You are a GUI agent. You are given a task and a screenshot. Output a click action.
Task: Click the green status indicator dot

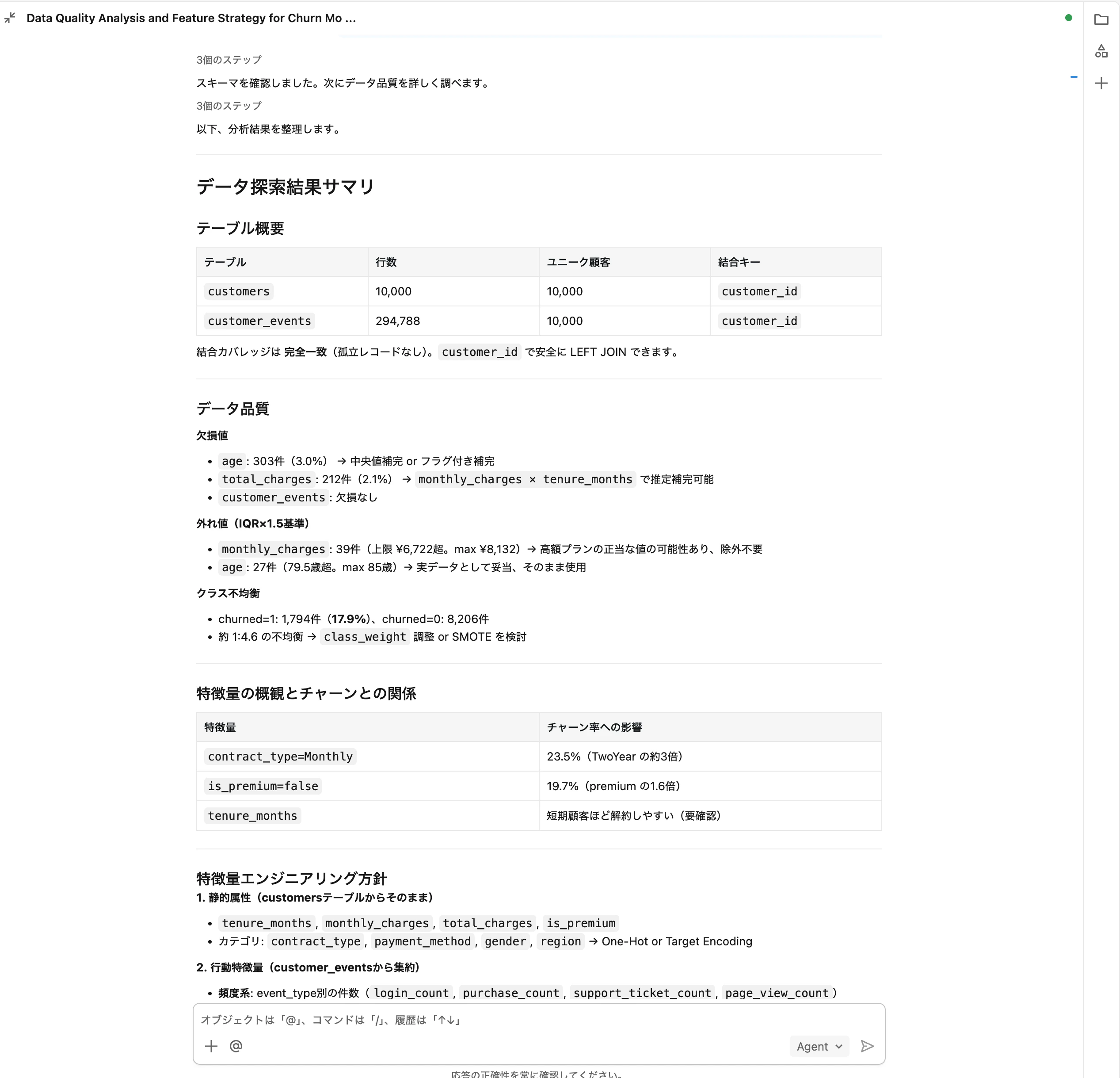pyautogui.click(x=1069, y=18)
